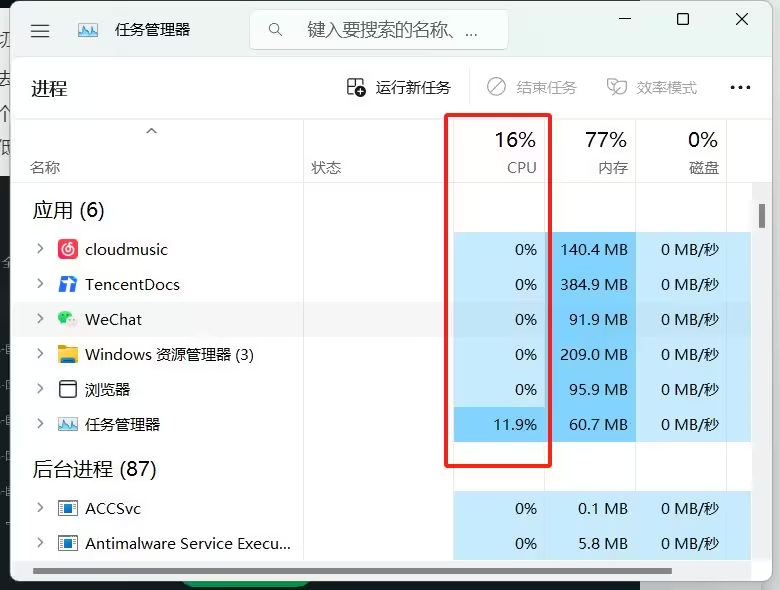Click the 384.9 MB memory value
The image size is (780, 590).
(x=594, y=285)
